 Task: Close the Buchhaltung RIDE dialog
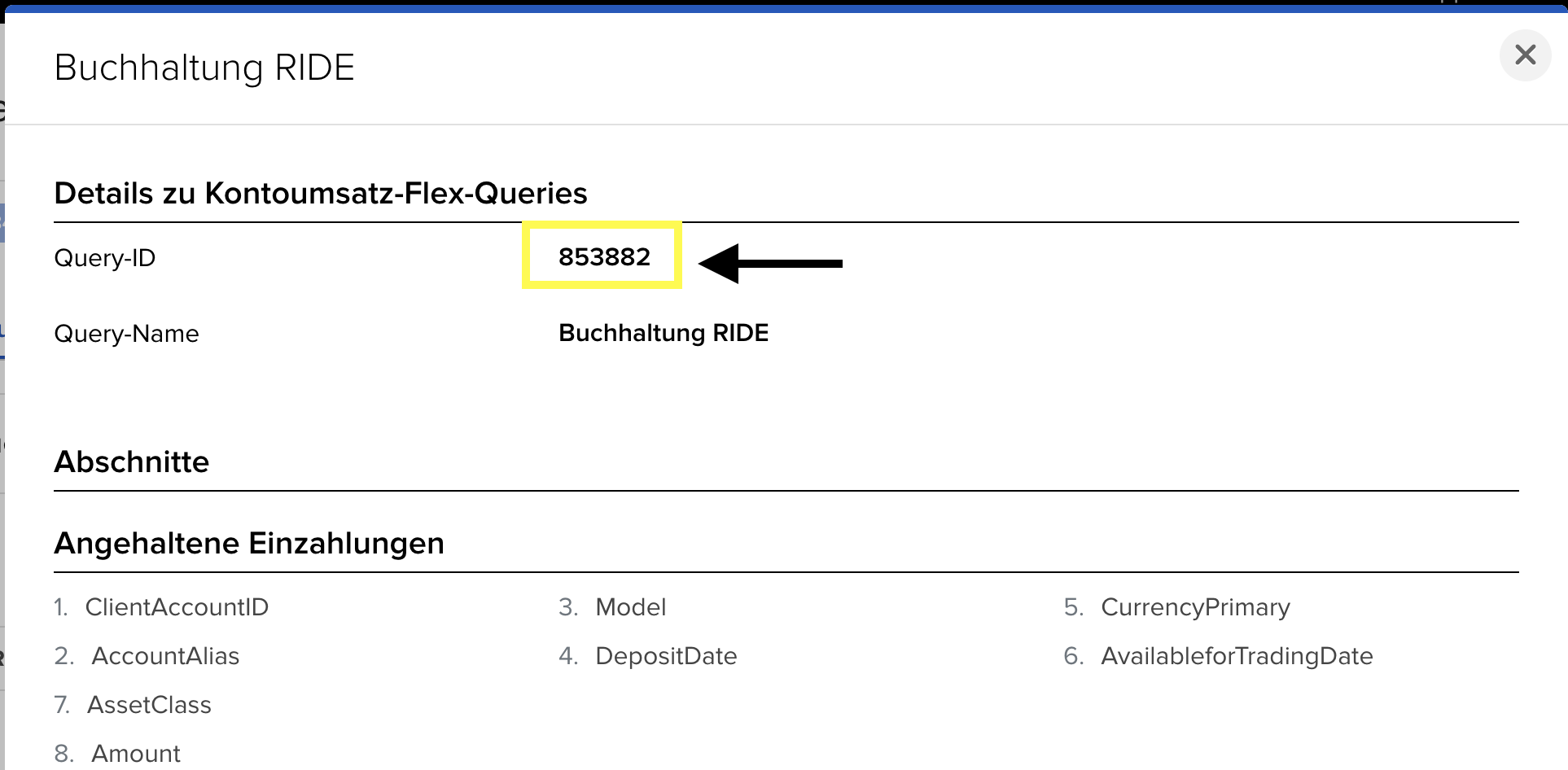[x=1525, y=55]
